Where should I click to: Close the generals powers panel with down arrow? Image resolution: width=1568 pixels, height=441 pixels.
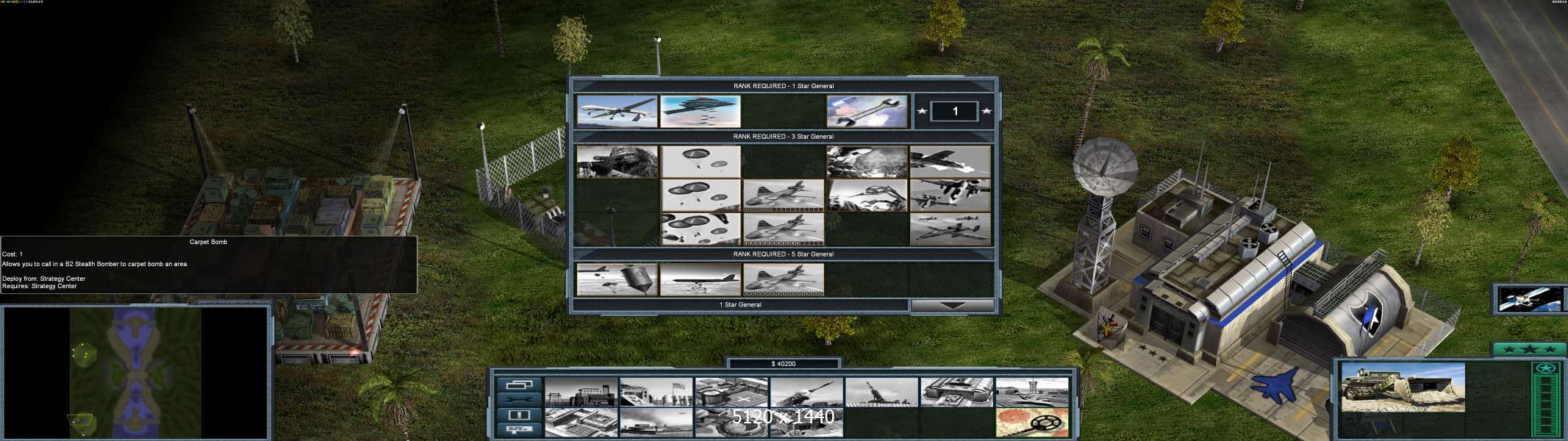pos(953,305)
